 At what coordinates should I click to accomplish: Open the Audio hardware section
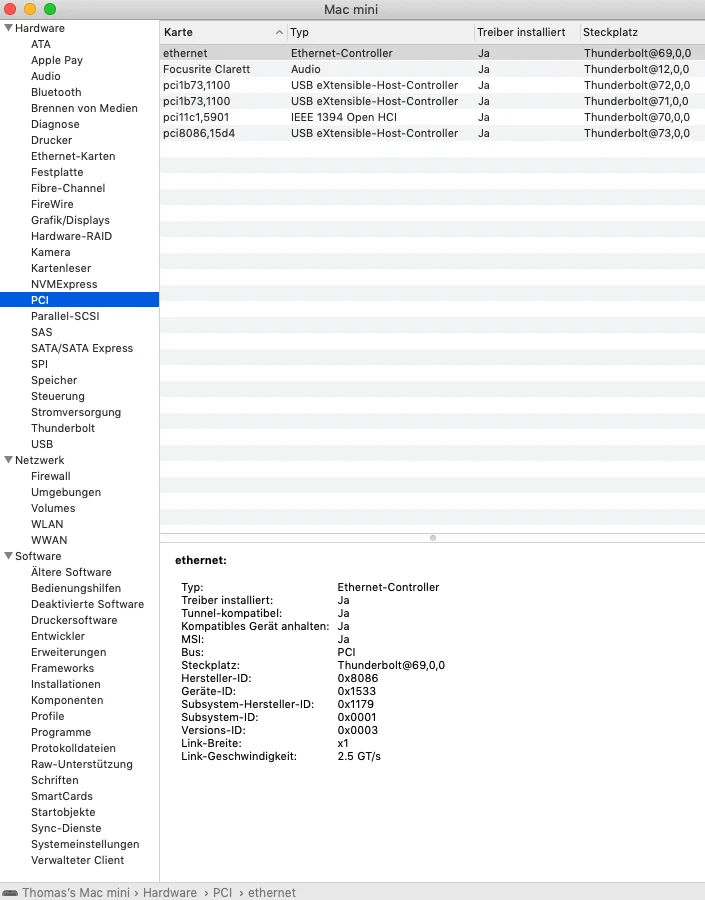click(x=46, y=76)
